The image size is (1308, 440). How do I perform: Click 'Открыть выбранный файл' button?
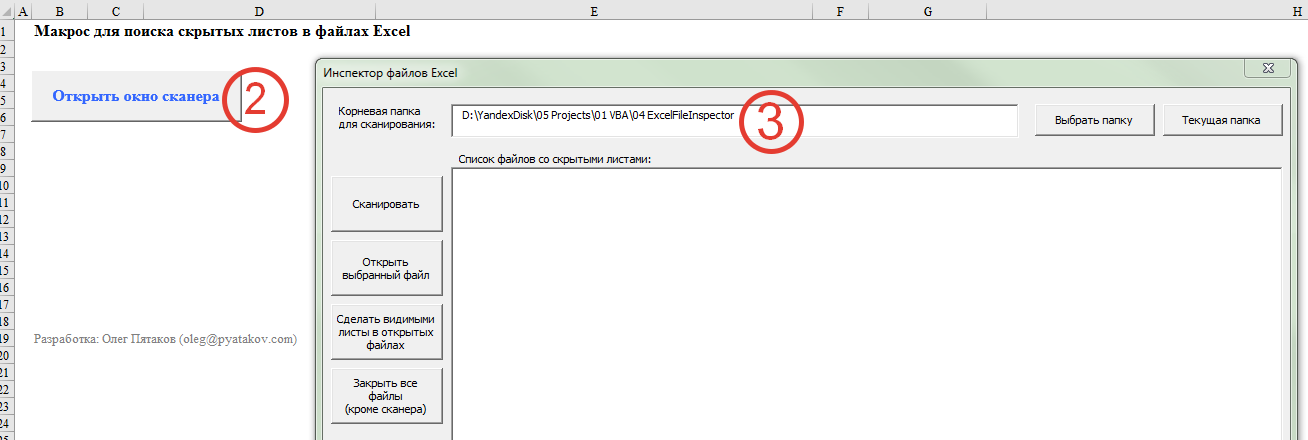(x=386, y=268)
